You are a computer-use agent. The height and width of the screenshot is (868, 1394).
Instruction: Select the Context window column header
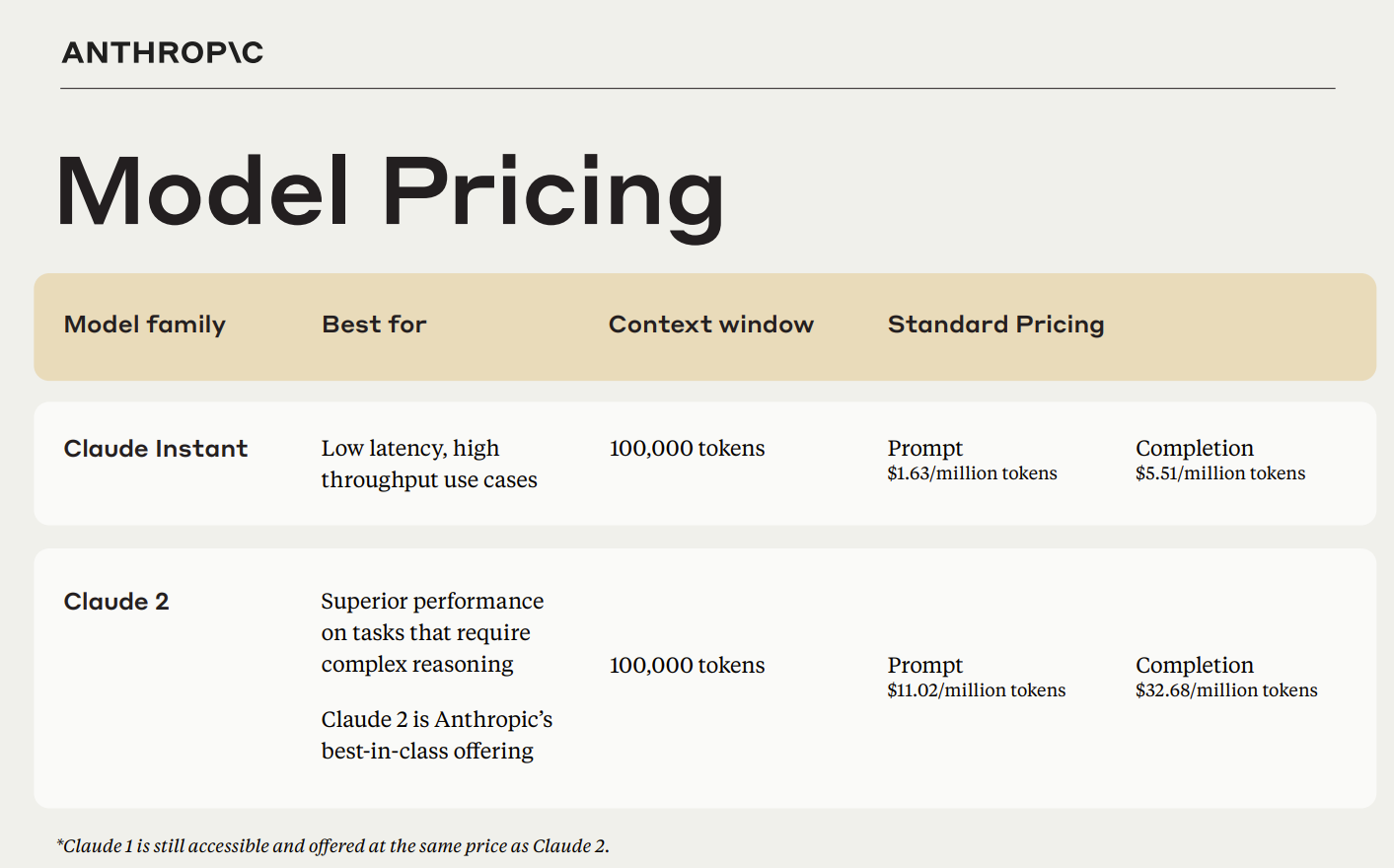tap(711, 325)
